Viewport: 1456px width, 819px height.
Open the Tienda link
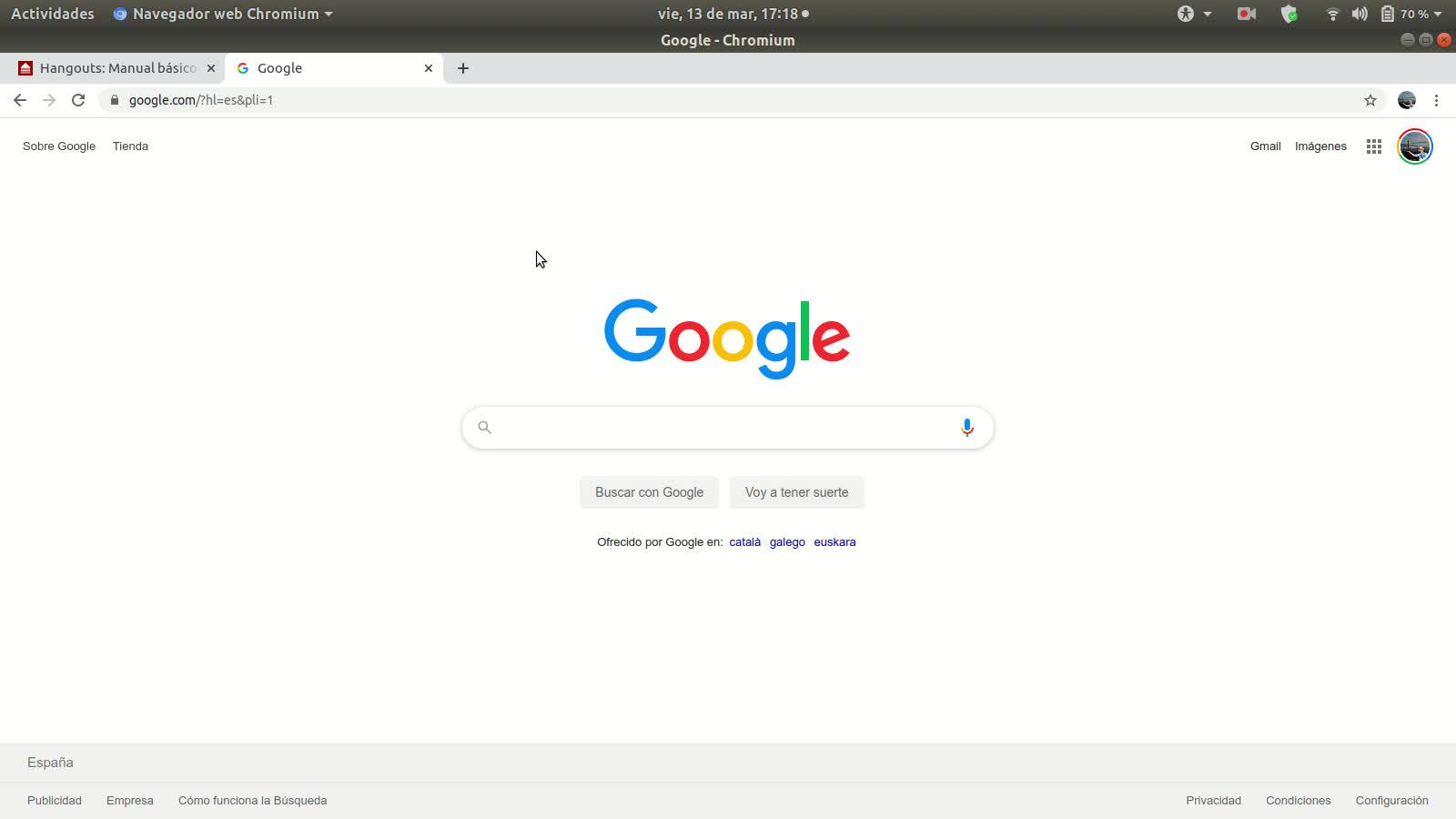click(130, 147)
